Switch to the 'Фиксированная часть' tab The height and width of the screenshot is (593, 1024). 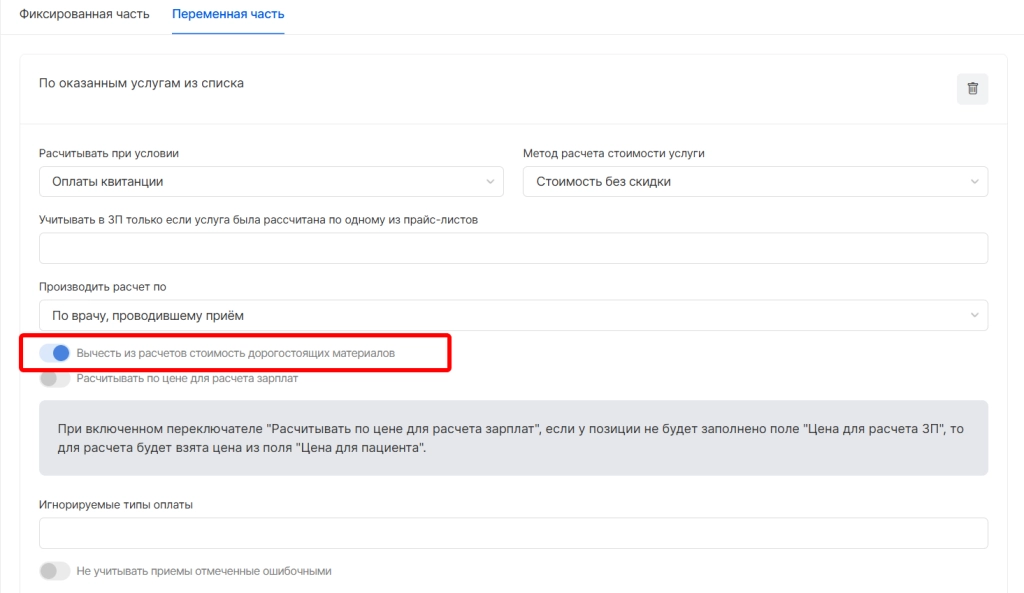[84, 15]
